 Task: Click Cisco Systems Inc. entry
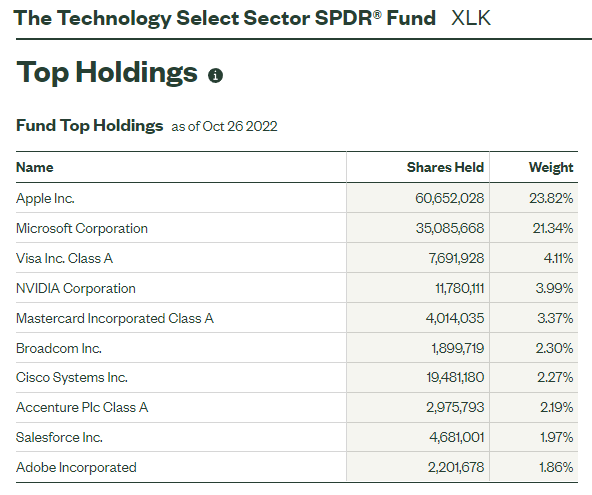click(x=72, y=378)
